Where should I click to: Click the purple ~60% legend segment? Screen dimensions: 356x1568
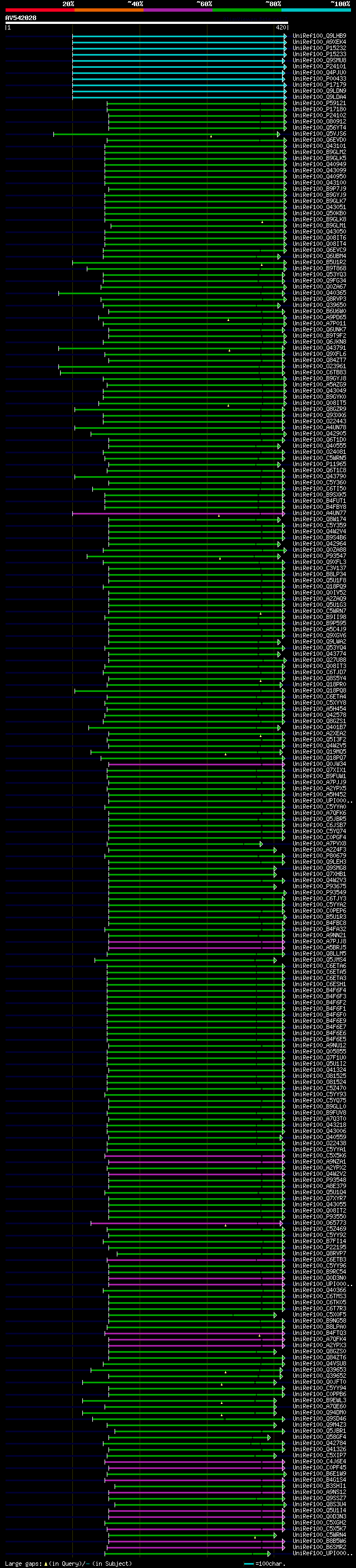click(x=179, y=11)
